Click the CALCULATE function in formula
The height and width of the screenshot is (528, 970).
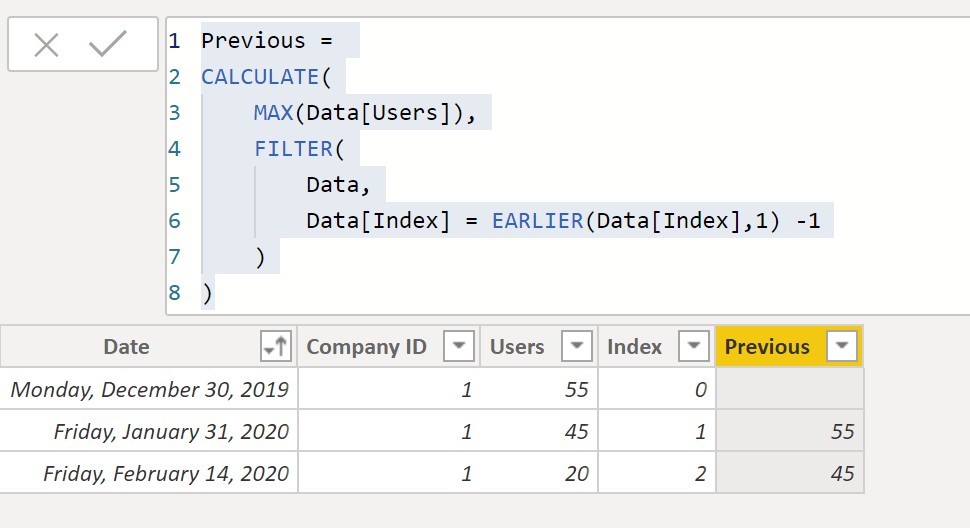[258, 77]
